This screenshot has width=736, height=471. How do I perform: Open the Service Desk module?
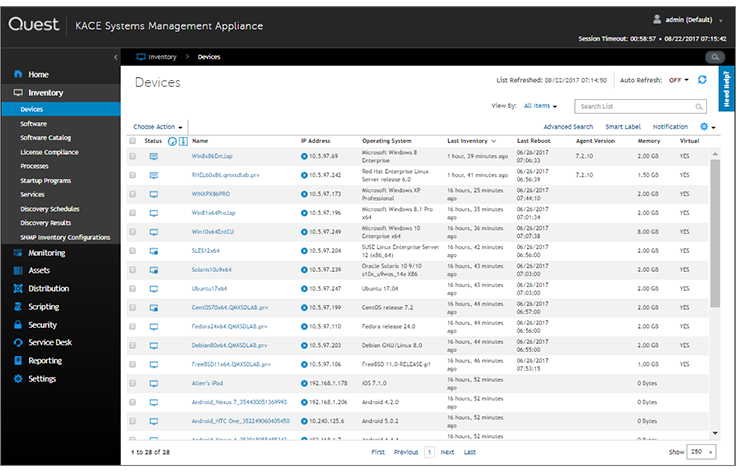tap(52, 343)
